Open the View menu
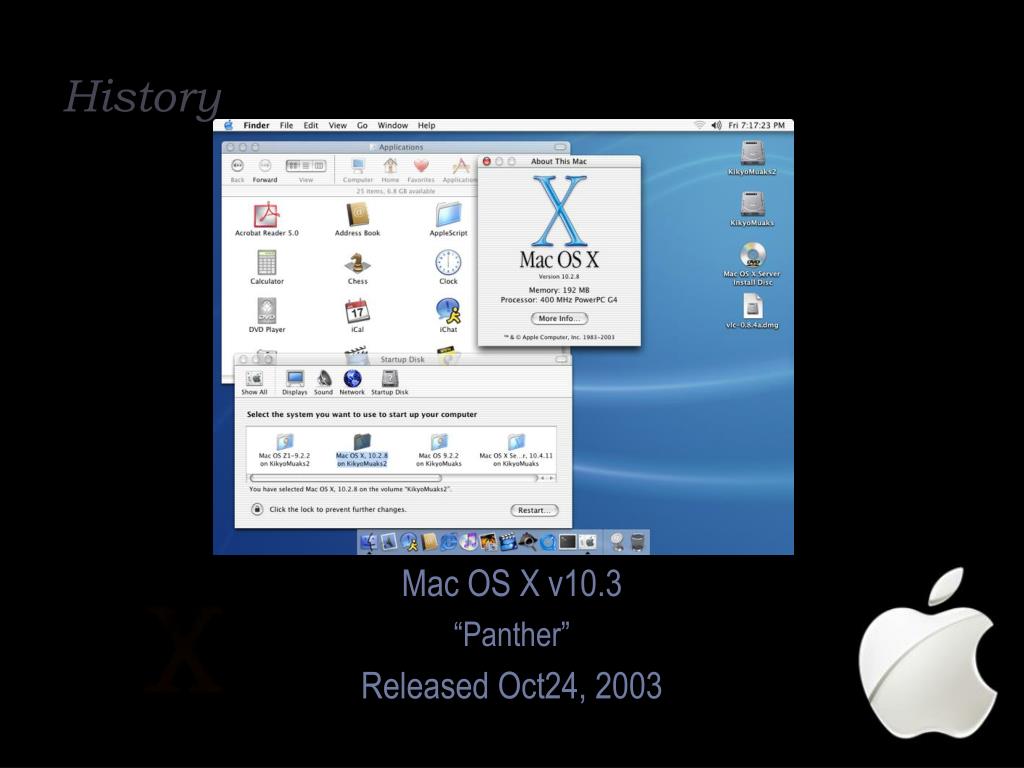 [338, 125]
